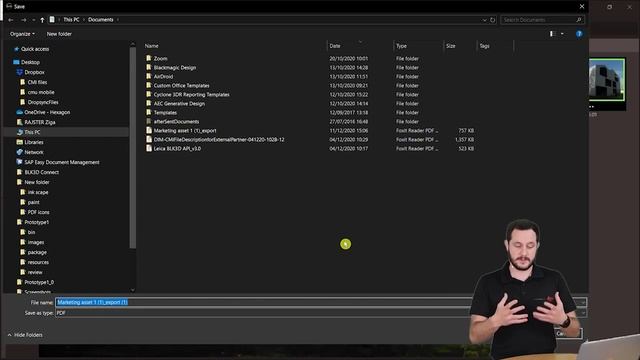Open the Help icon
This screenshot has height=360, width=640.
tap(579, 34)
